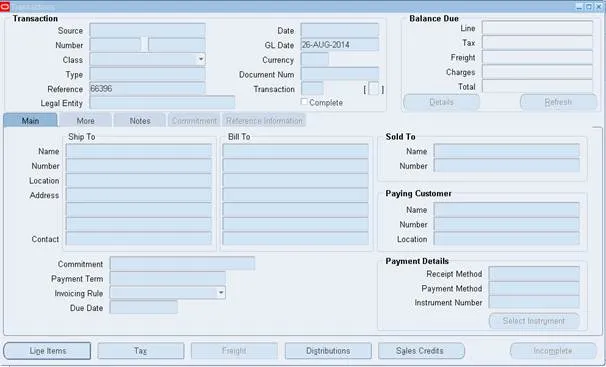The height and width of the screenshot is (367, 606).
Task: Open the Notes tab
Action: point(140,121)
